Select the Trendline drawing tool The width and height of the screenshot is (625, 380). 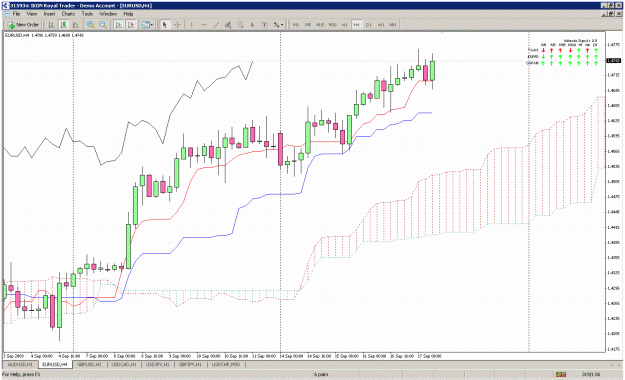216,25
